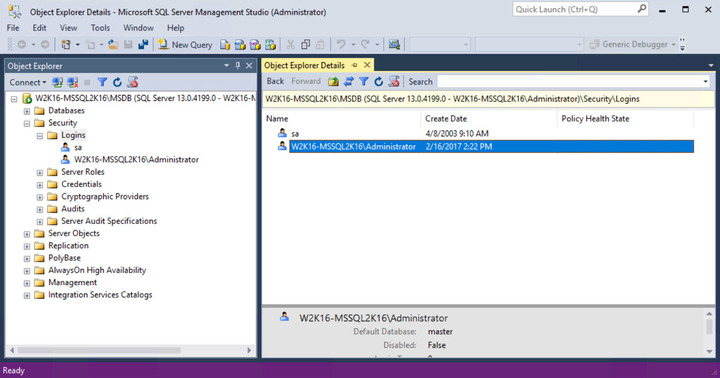Open Database Engine Query icon next to New Query
720x378 pixels.
[x=225, y=45]
